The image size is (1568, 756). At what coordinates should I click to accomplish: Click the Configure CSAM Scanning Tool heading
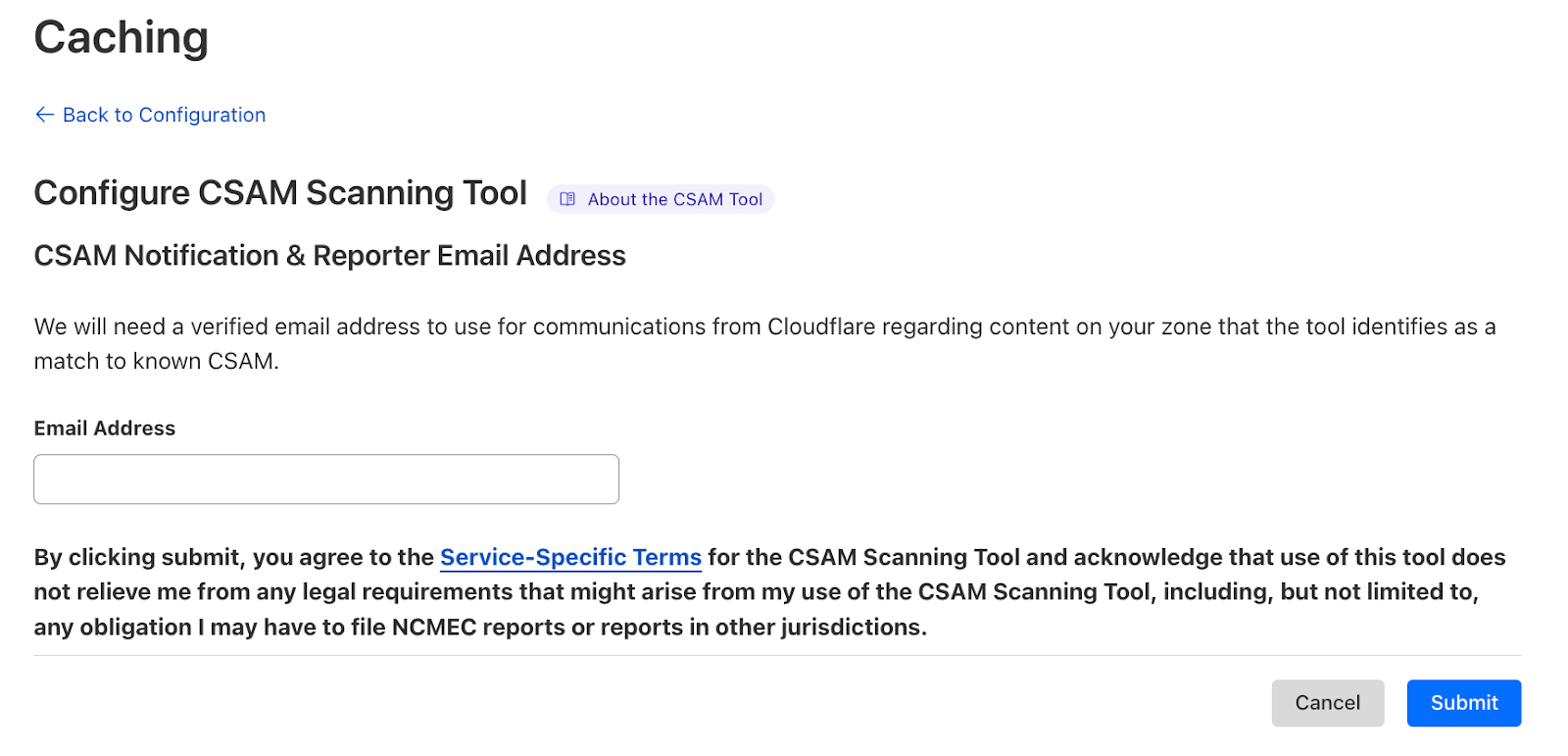coord(280,193)
